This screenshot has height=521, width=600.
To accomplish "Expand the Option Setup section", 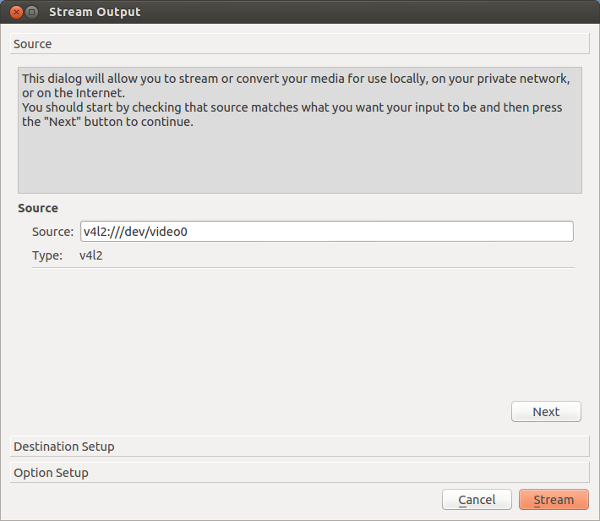I will click(x=300, y=472).
